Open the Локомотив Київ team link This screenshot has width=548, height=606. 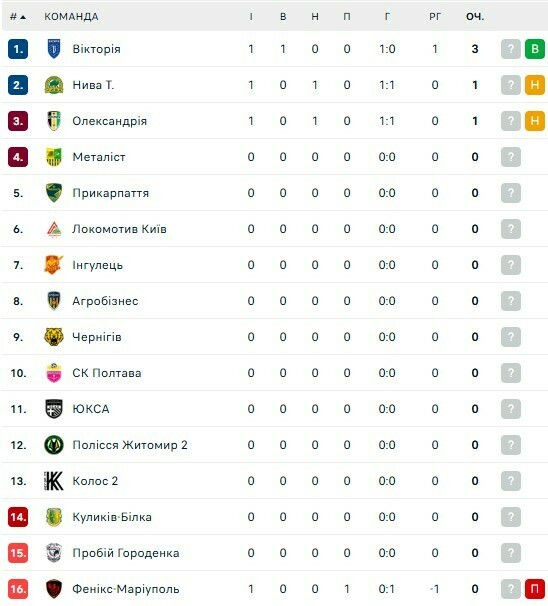[119, 229]
